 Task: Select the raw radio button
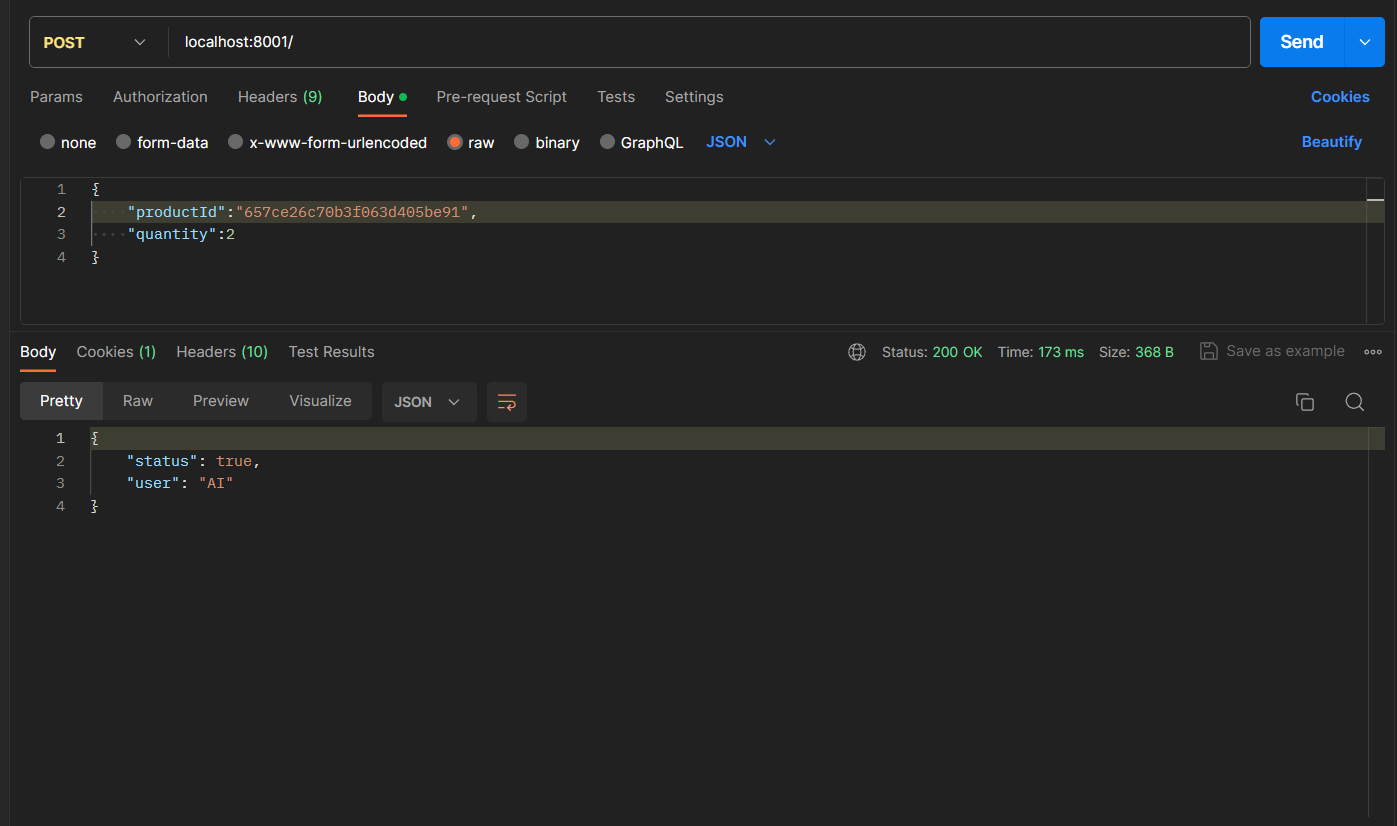click(455, 142)
